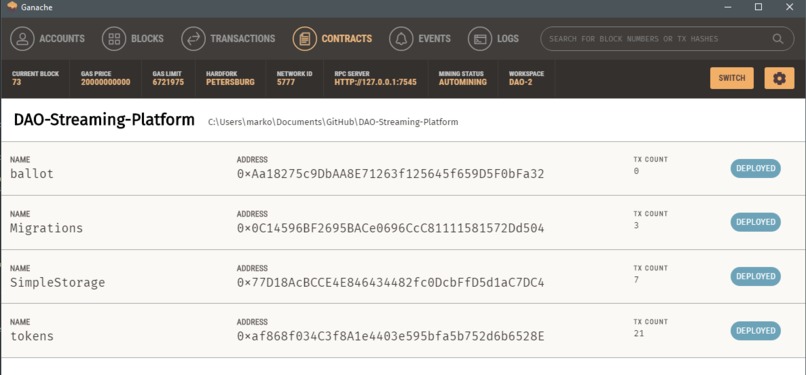Image resolution: width=806 pixels, height=375 pixels.
Task: Click gas price value 20000000000
Action: (105, 82)
